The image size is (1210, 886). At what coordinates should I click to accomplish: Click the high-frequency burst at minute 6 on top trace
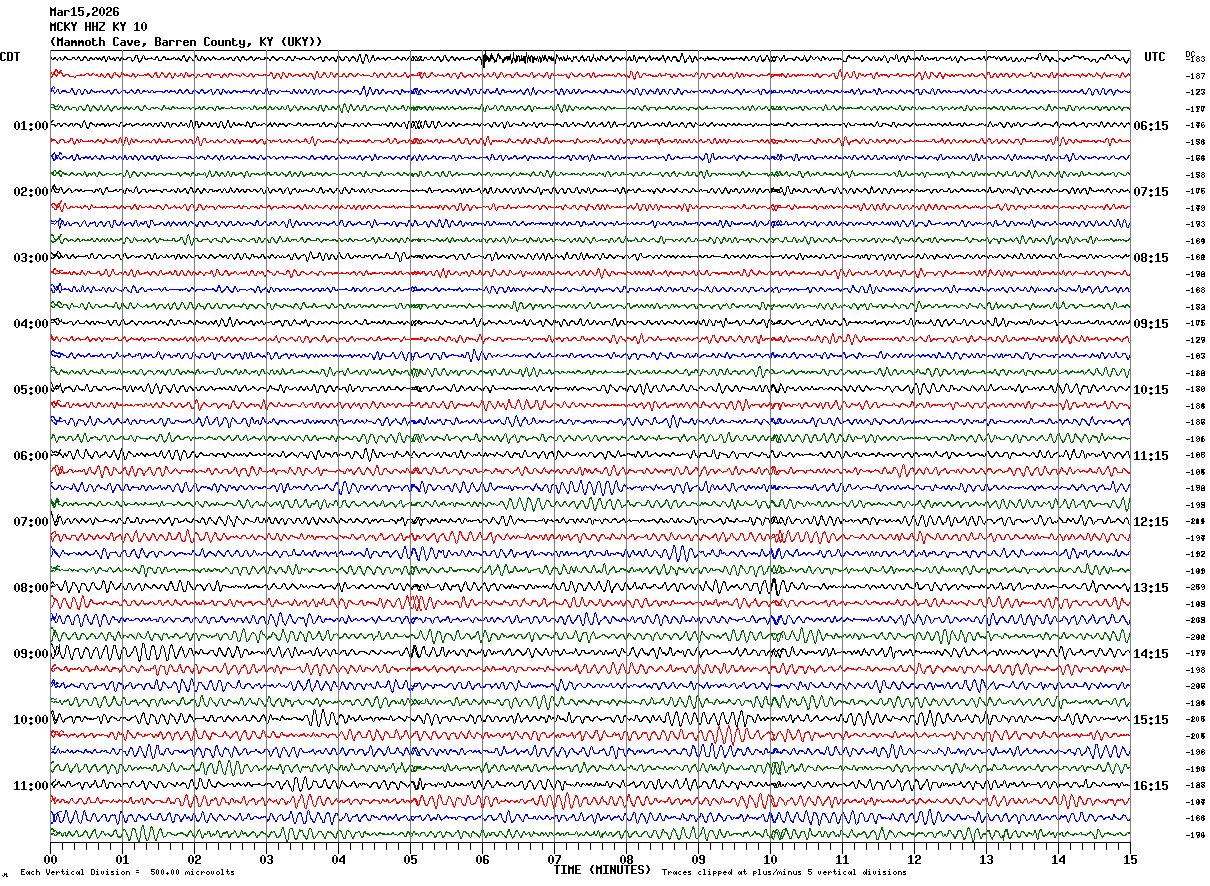(516, 59)
